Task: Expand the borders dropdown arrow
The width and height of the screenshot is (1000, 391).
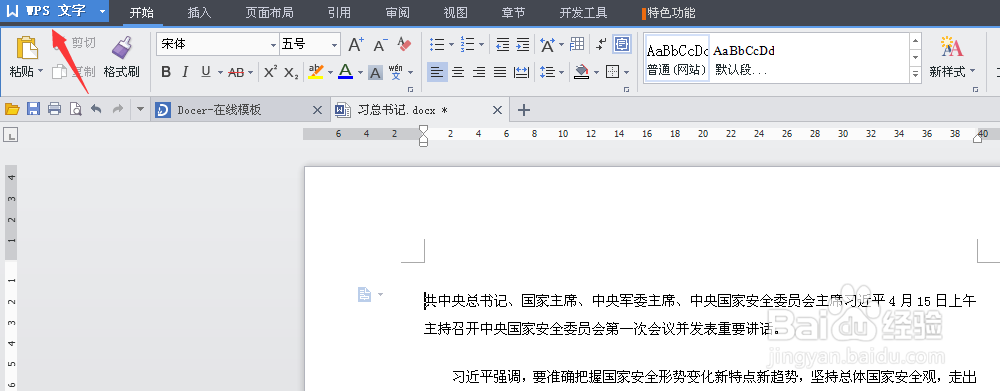Action: [x=627, y=72]
